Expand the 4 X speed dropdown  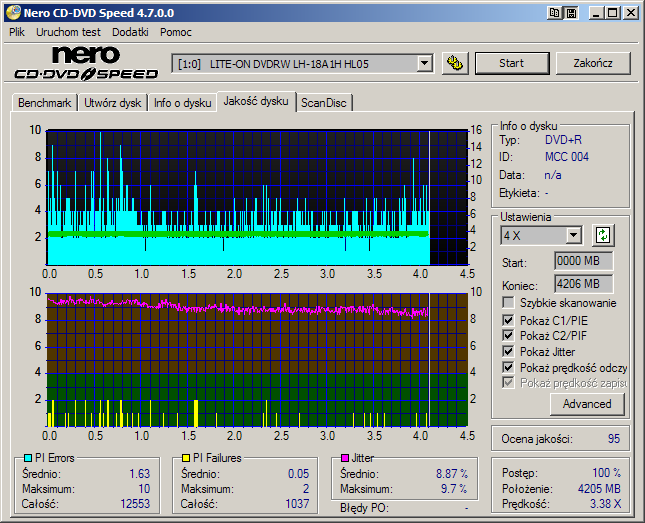click(x=573, y=236)
